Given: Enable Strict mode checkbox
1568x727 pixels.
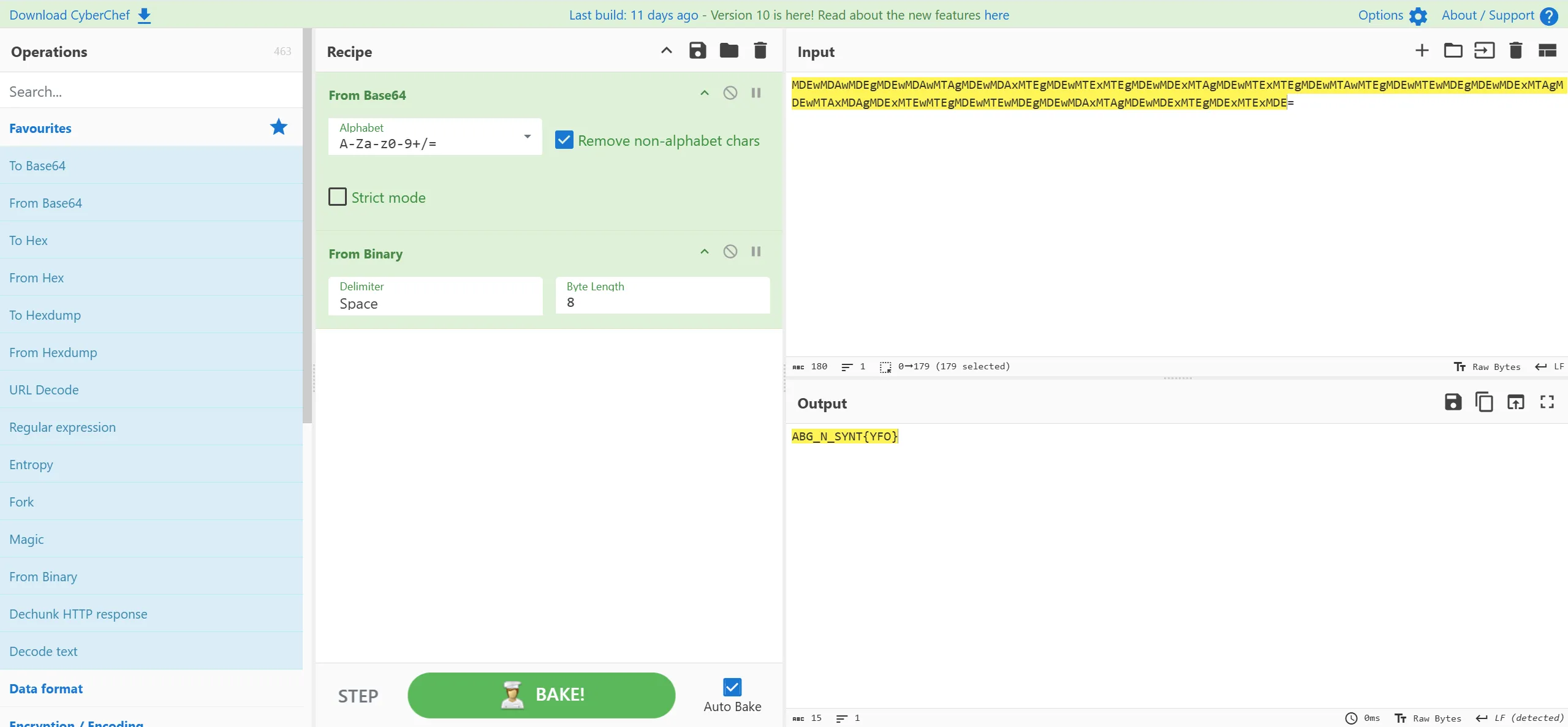Looking at the screenshot, I should point(338,197).
